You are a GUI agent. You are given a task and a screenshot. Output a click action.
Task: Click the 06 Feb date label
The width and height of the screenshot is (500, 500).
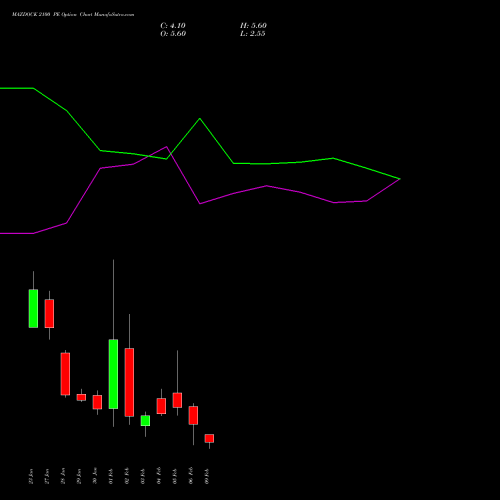[x=191, y=476]
